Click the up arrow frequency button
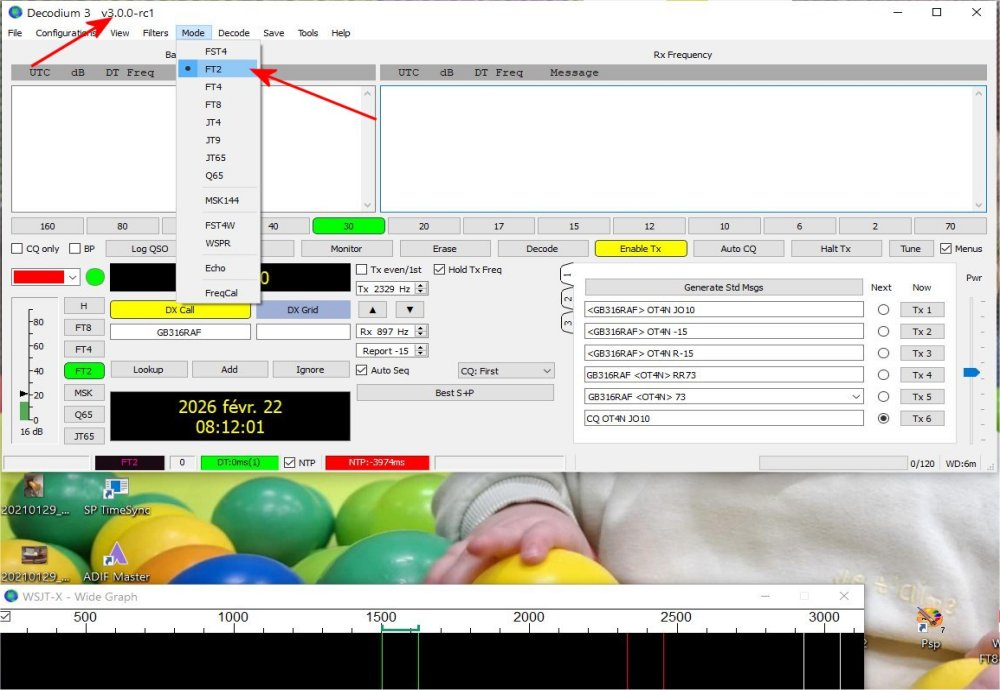 [x=372, y=310]
